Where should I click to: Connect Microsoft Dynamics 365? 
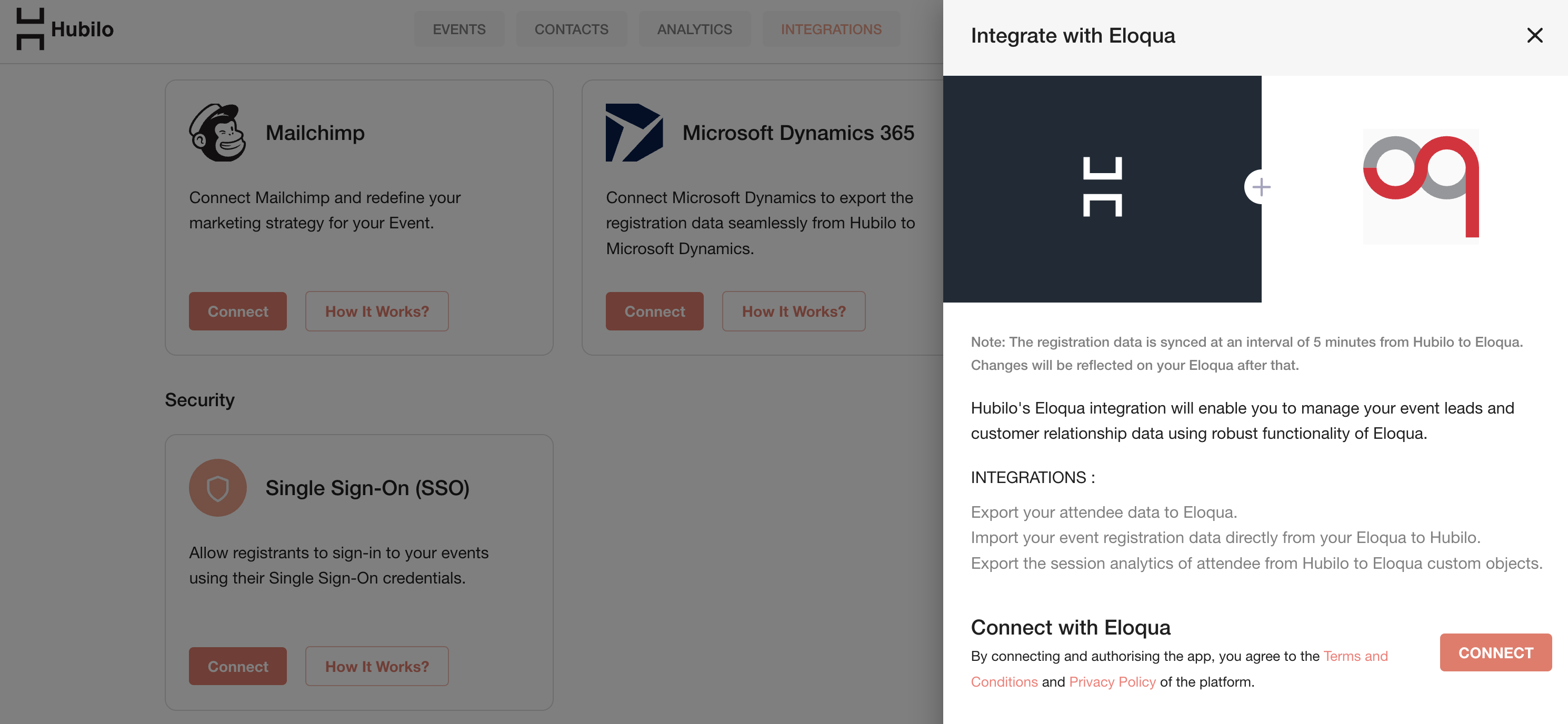point(654,311)
